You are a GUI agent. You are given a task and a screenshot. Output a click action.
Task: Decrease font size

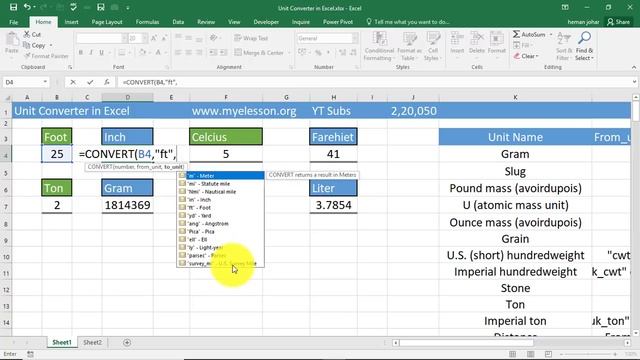point(164,38)
